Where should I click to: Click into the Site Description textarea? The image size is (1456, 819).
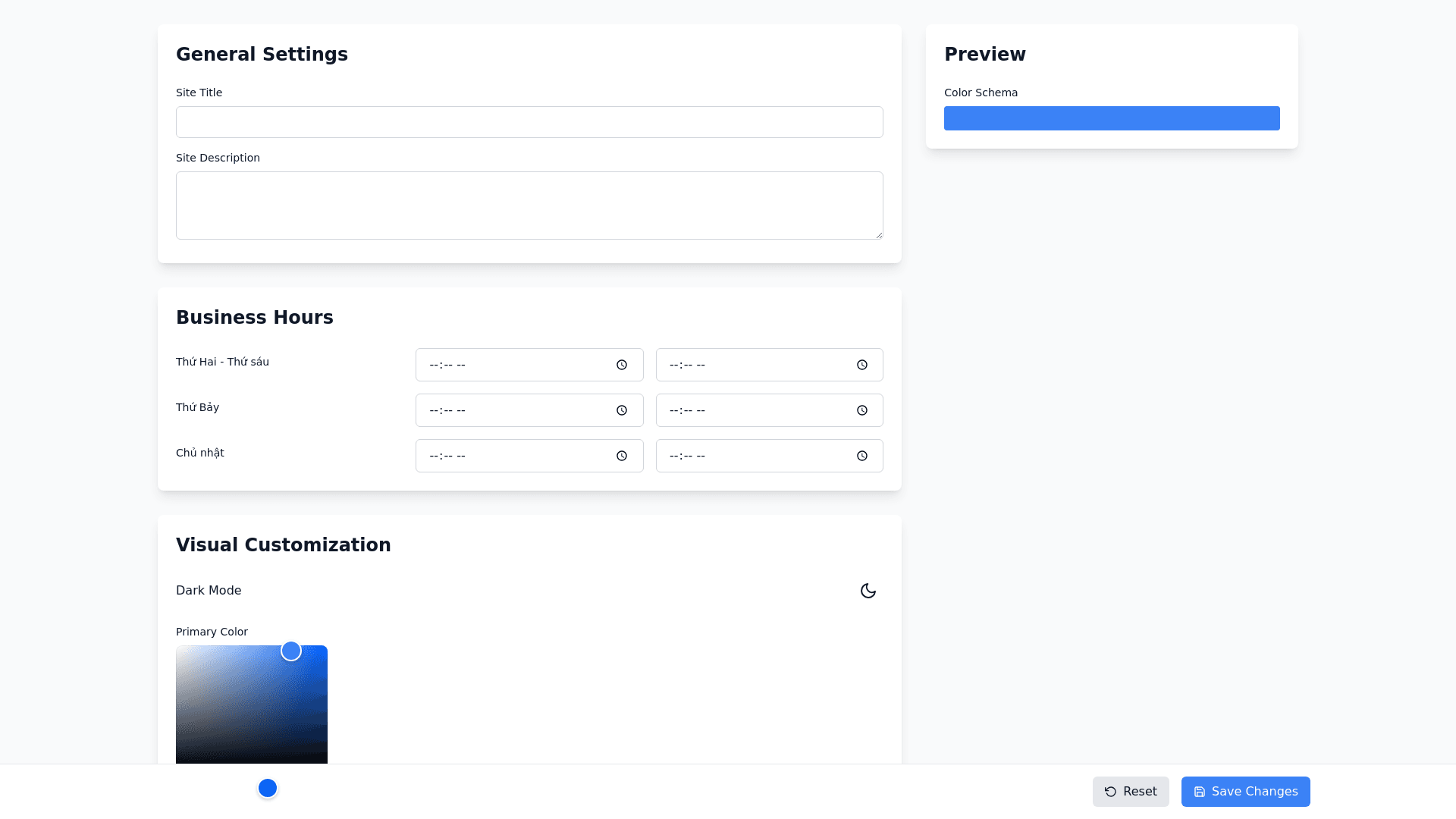[x=529, y=205]
